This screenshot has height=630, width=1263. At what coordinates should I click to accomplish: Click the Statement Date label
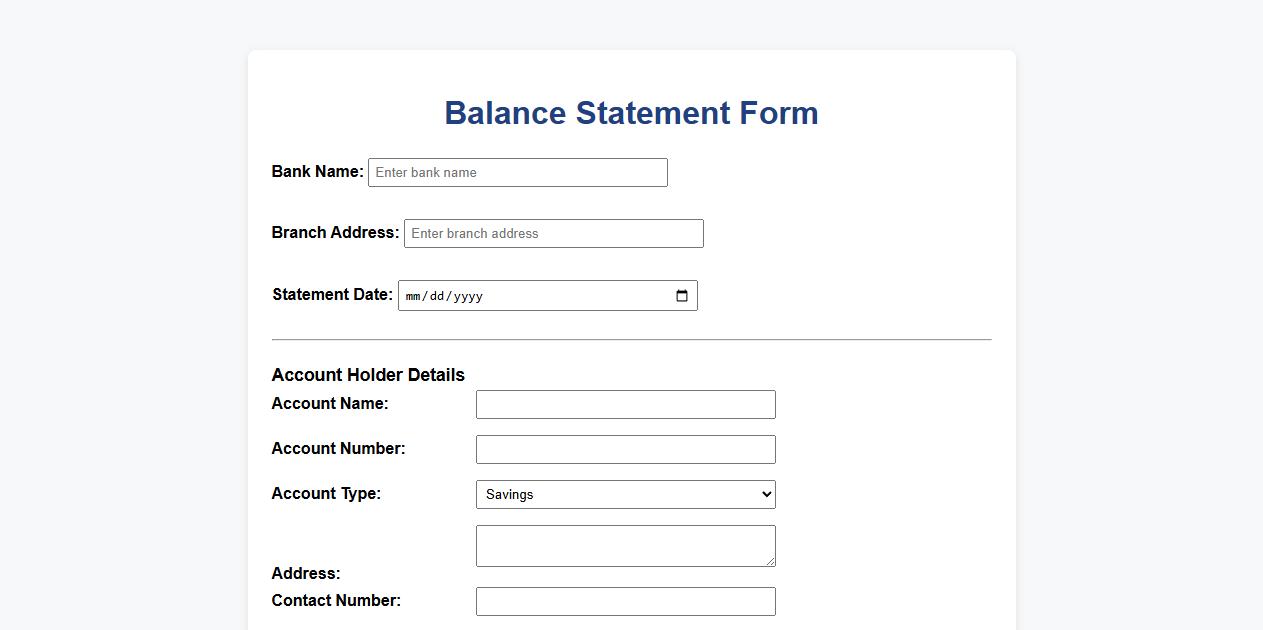[331, 294]
